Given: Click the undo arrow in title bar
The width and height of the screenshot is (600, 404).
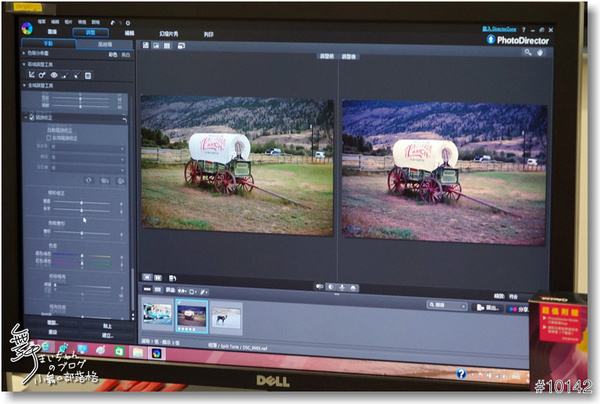Looking at the screenshot, I should (112, 23).
